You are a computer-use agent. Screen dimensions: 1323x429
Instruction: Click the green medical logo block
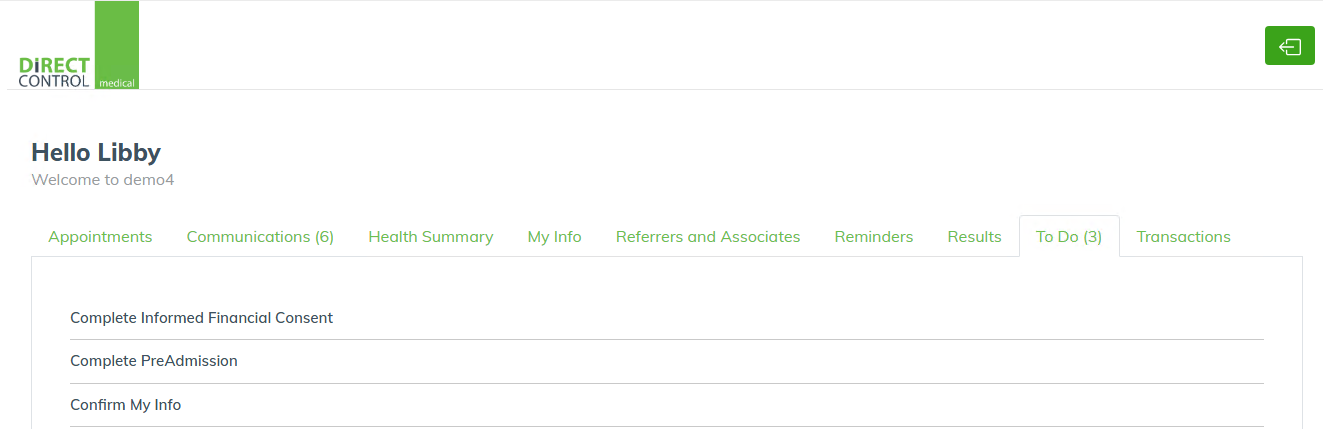(x=117, y=45)
